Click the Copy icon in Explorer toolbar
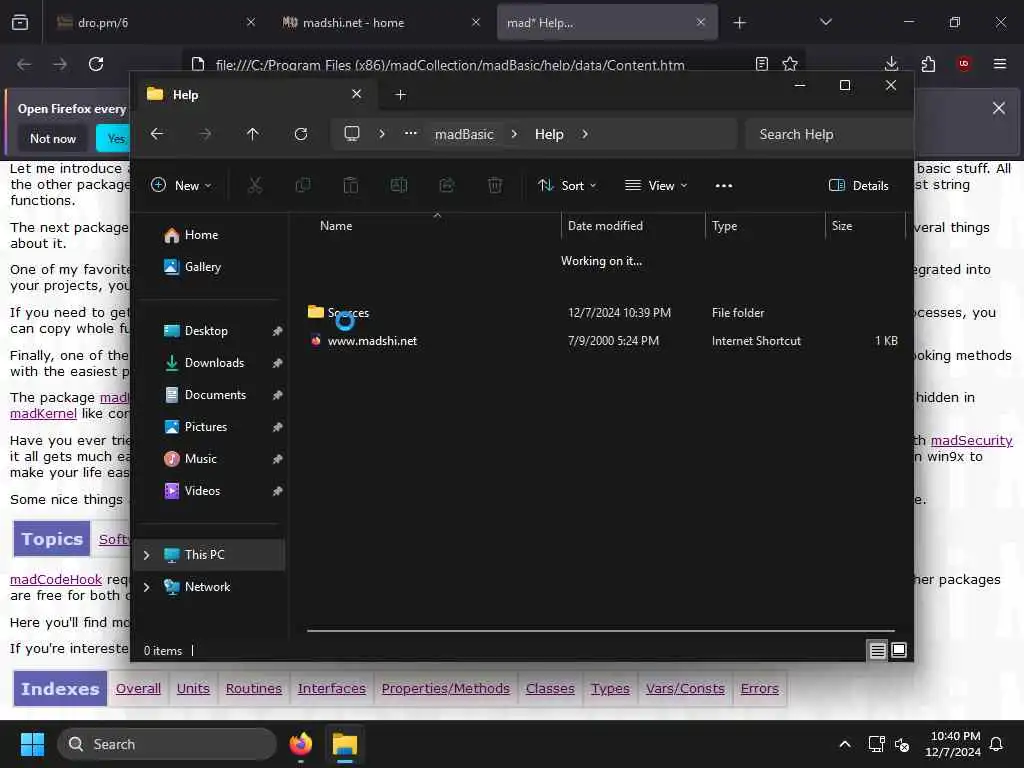The width and height of the screenshot is (1024, 768). coord(303,185)
